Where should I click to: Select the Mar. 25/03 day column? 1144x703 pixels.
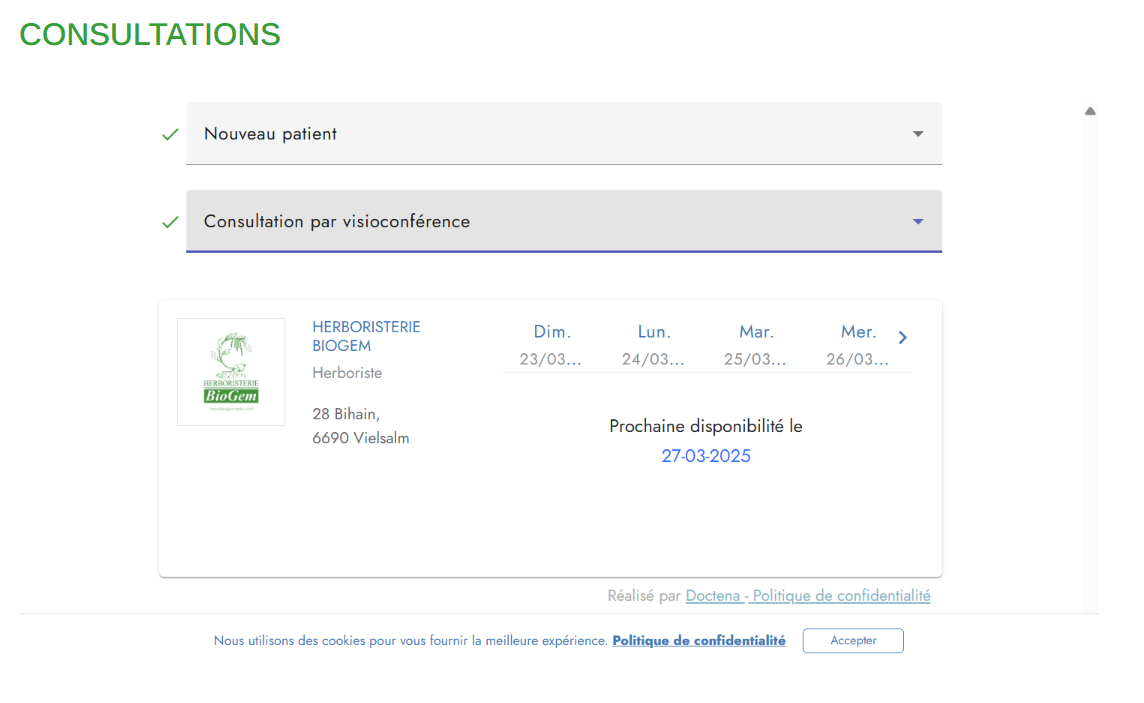pos(756,345)
